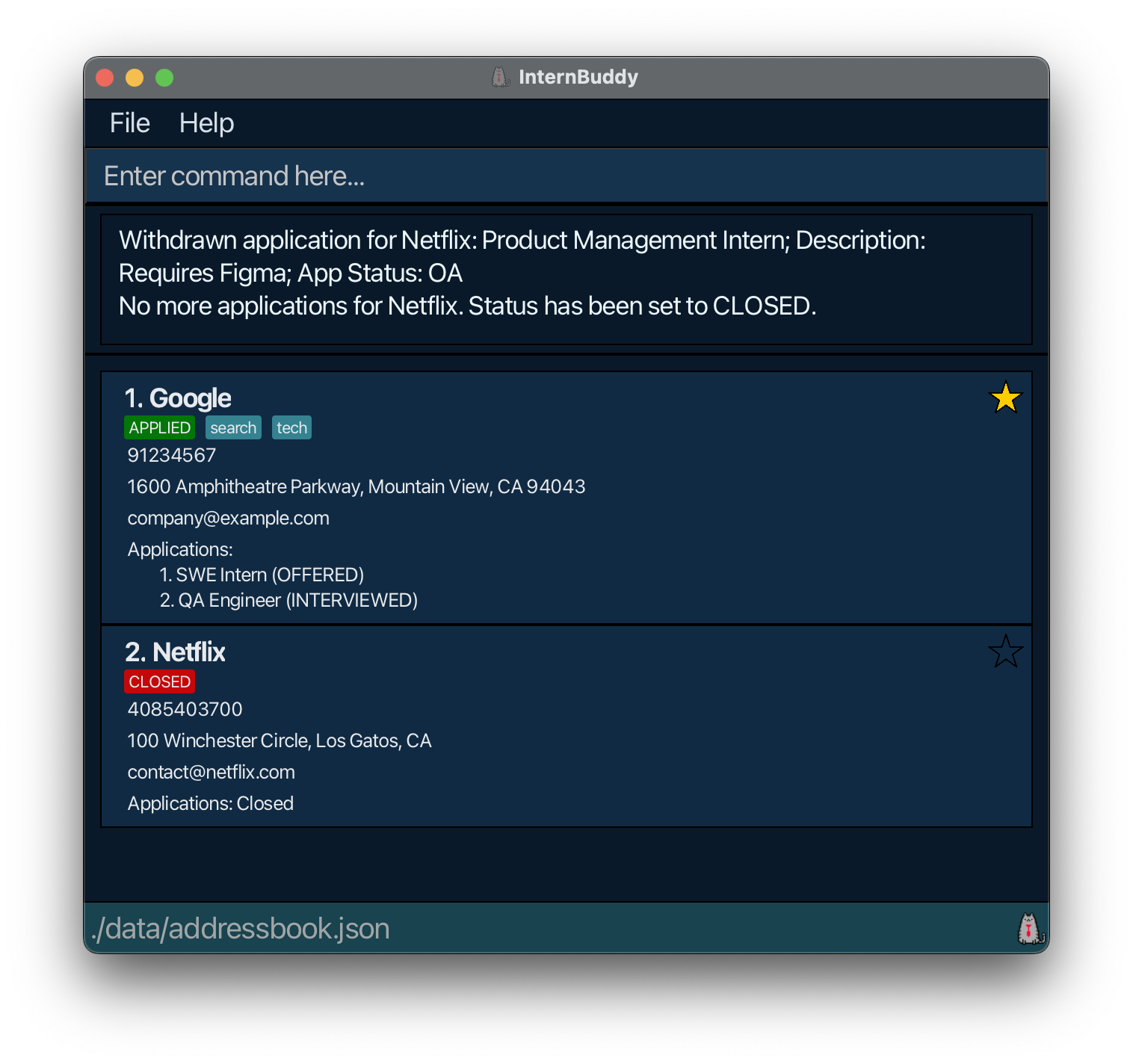Click the CLOSED status badge on Netflix
This screenshot has height=1064, width=1133.
[159, 681]
